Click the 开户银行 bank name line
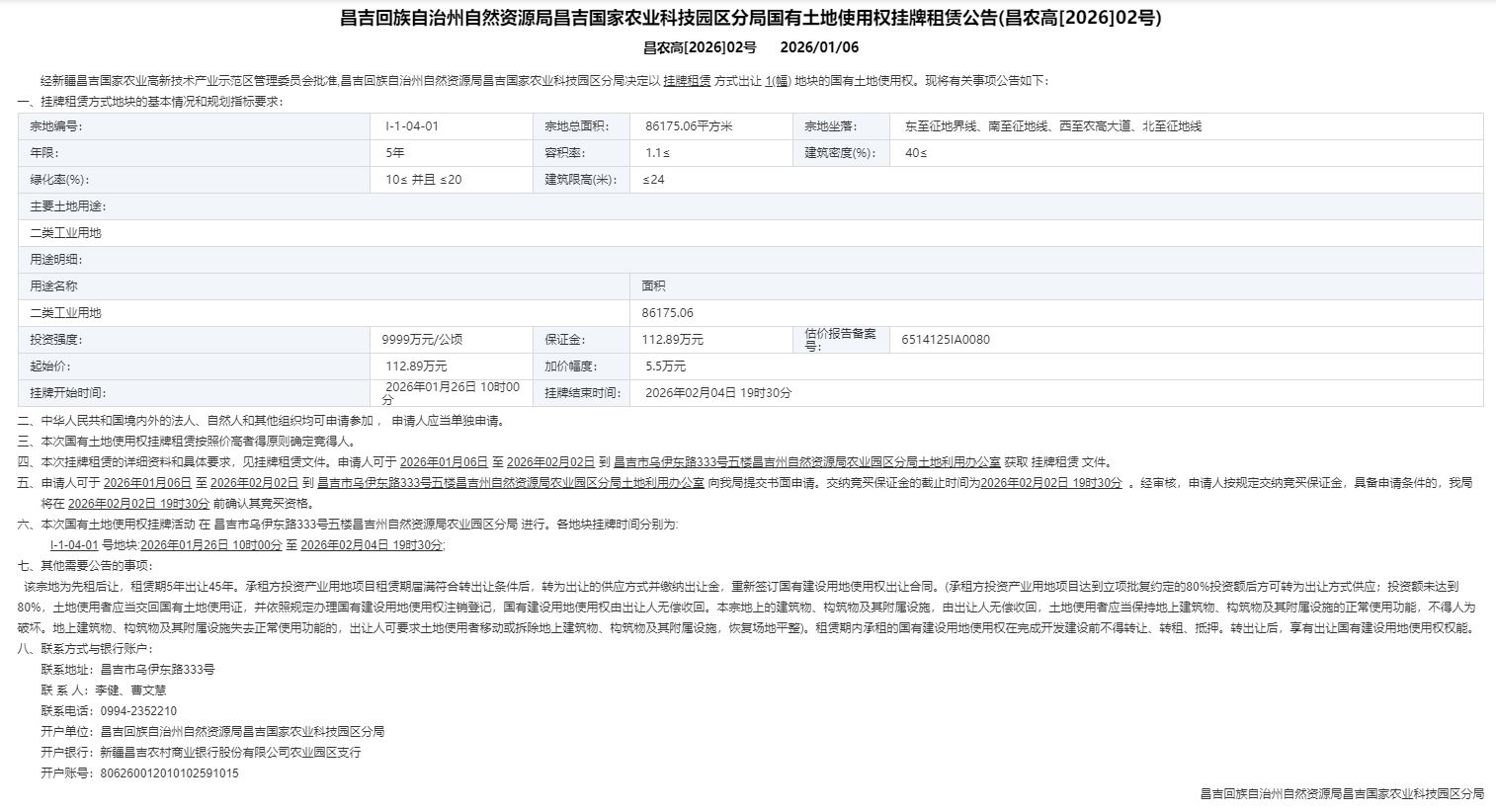 (x=230, y=753)
